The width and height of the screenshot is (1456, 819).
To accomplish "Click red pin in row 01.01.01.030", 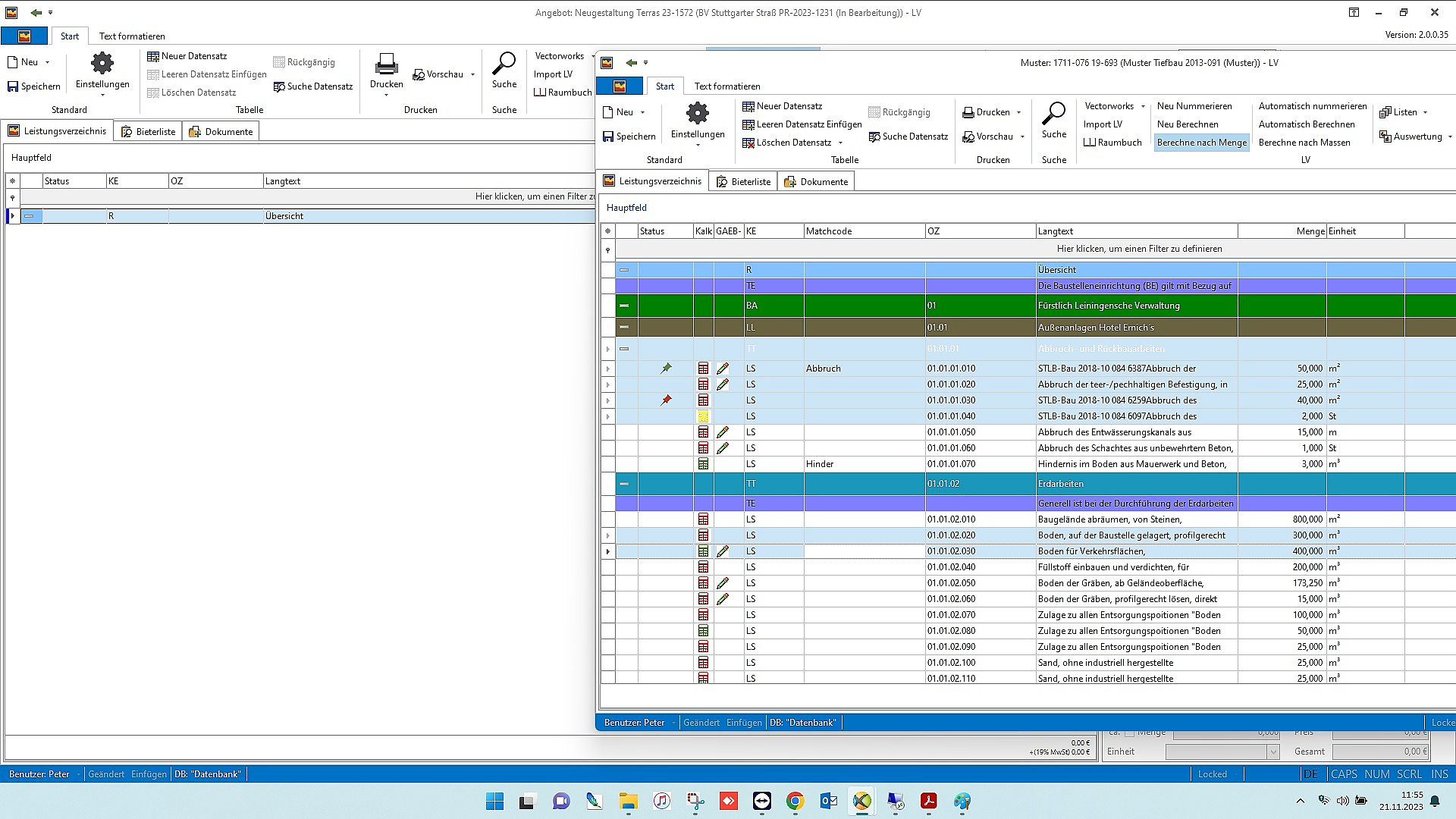I will 666,400.
